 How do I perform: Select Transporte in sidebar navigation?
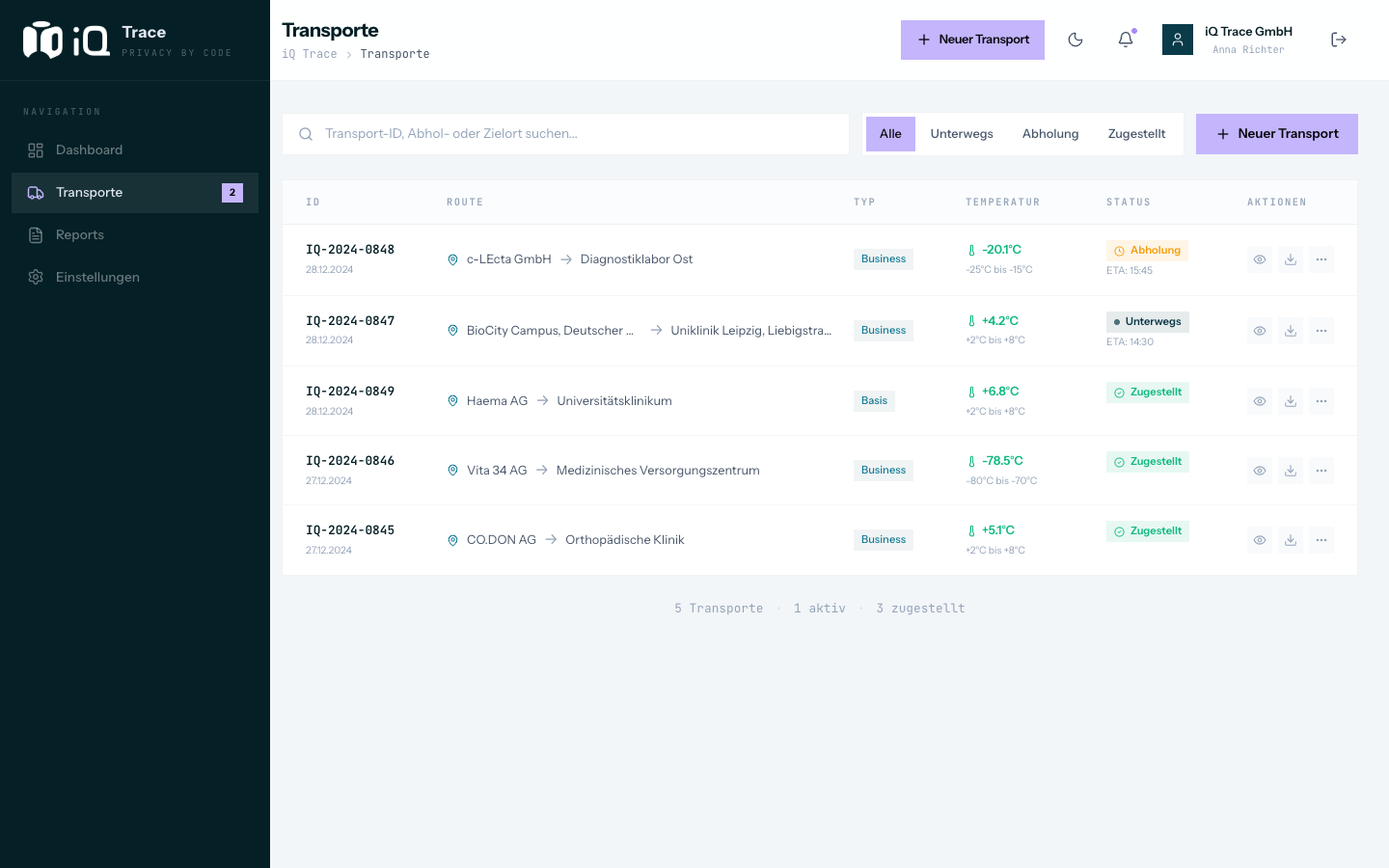point(135,192)
